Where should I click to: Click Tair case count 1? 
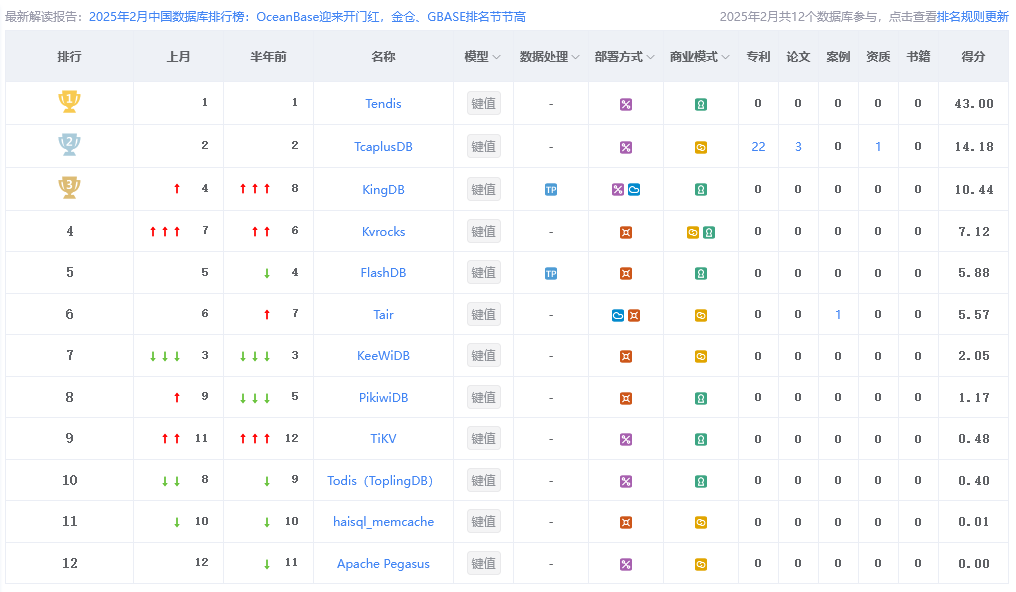click(x=838, y=315)
